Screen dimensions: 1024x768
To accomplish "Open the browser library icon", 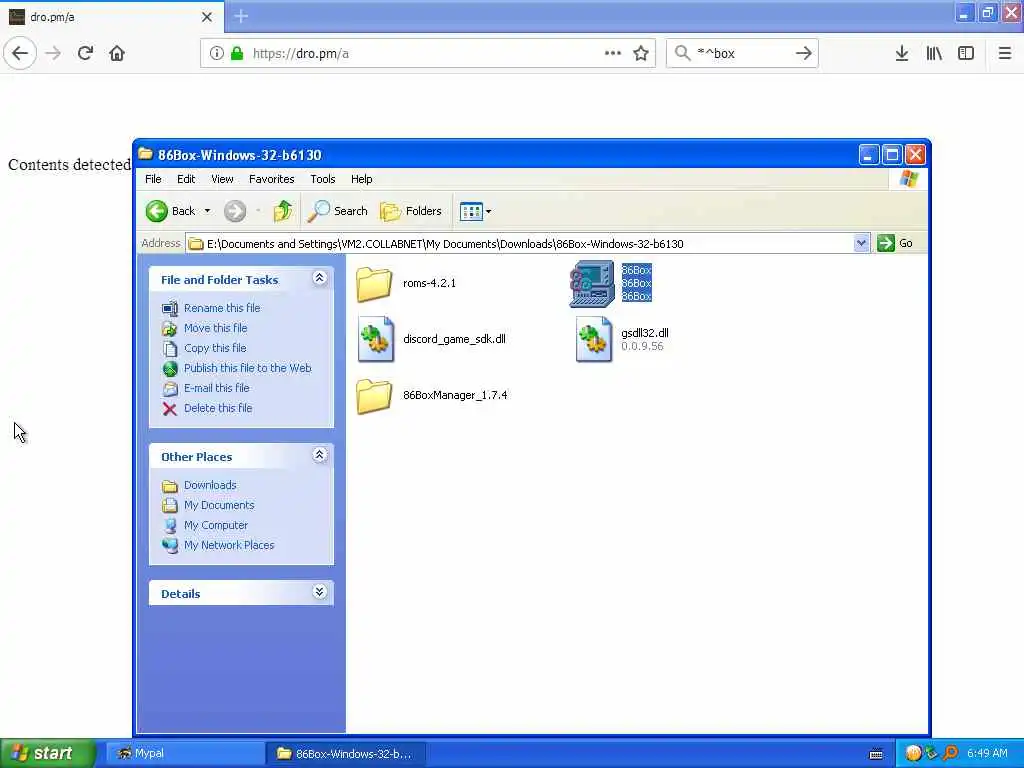I will [934, 53].
